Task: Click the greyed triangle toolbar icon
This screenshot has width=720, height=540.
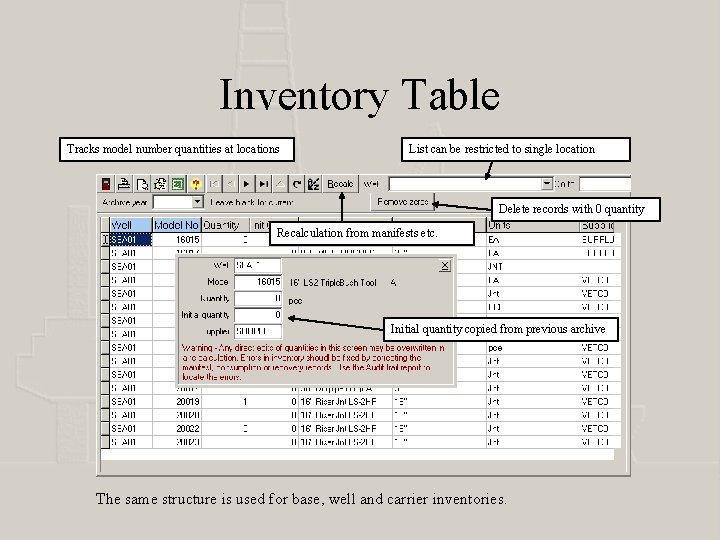Action: 280,184
